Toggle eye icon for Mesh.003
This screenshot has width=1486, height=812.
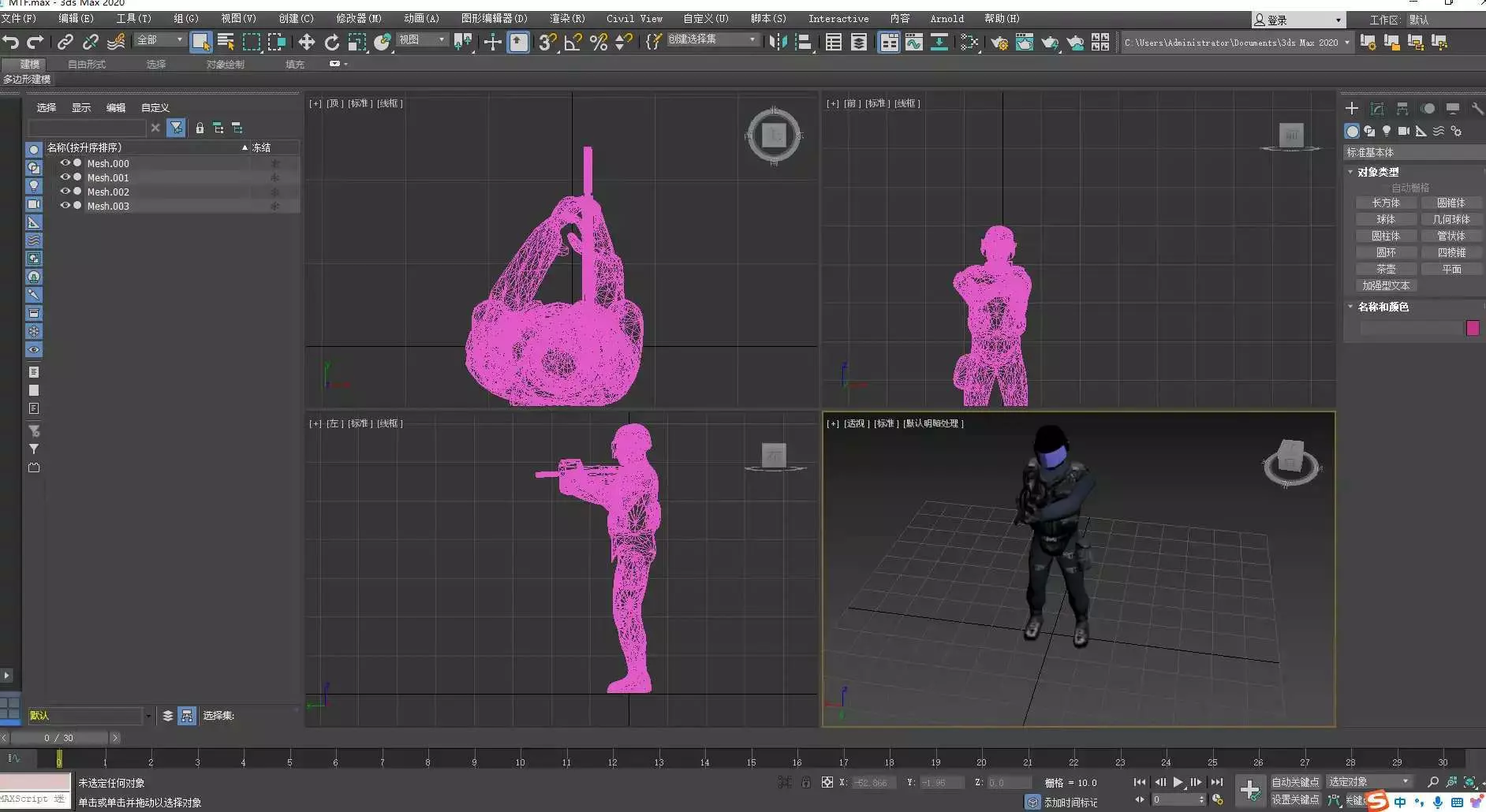65,206
